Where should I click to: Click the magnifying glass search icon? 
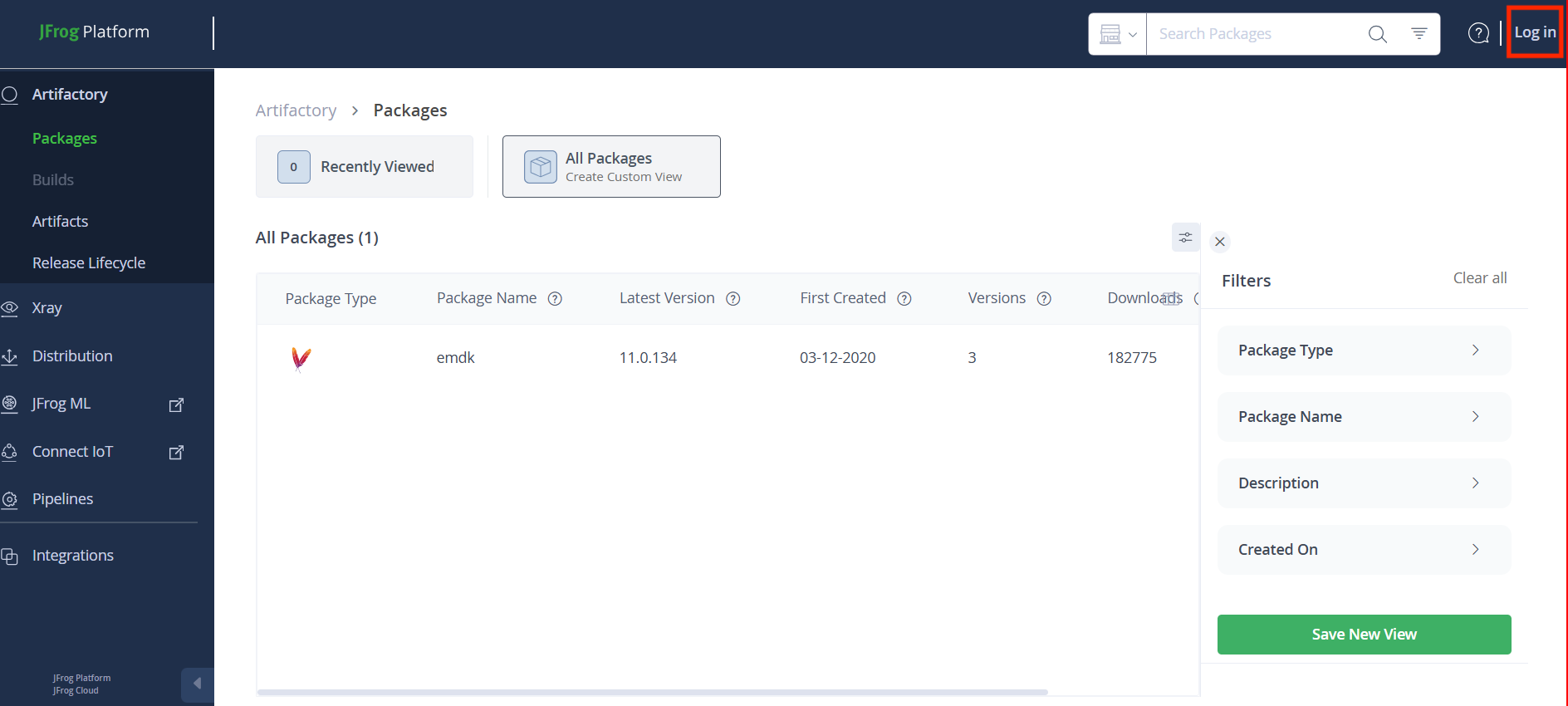(x=1377, y=34)
